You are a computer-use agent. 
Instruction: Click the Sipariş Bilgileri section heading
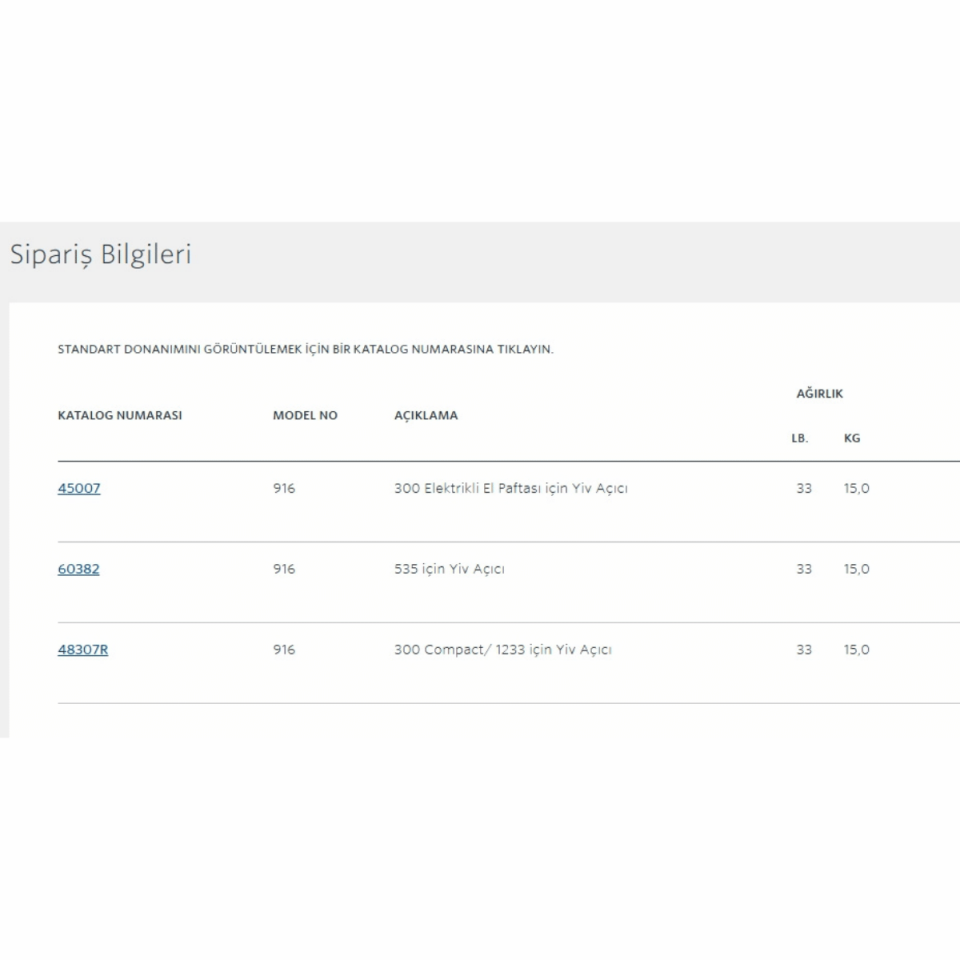pos(100,254)
